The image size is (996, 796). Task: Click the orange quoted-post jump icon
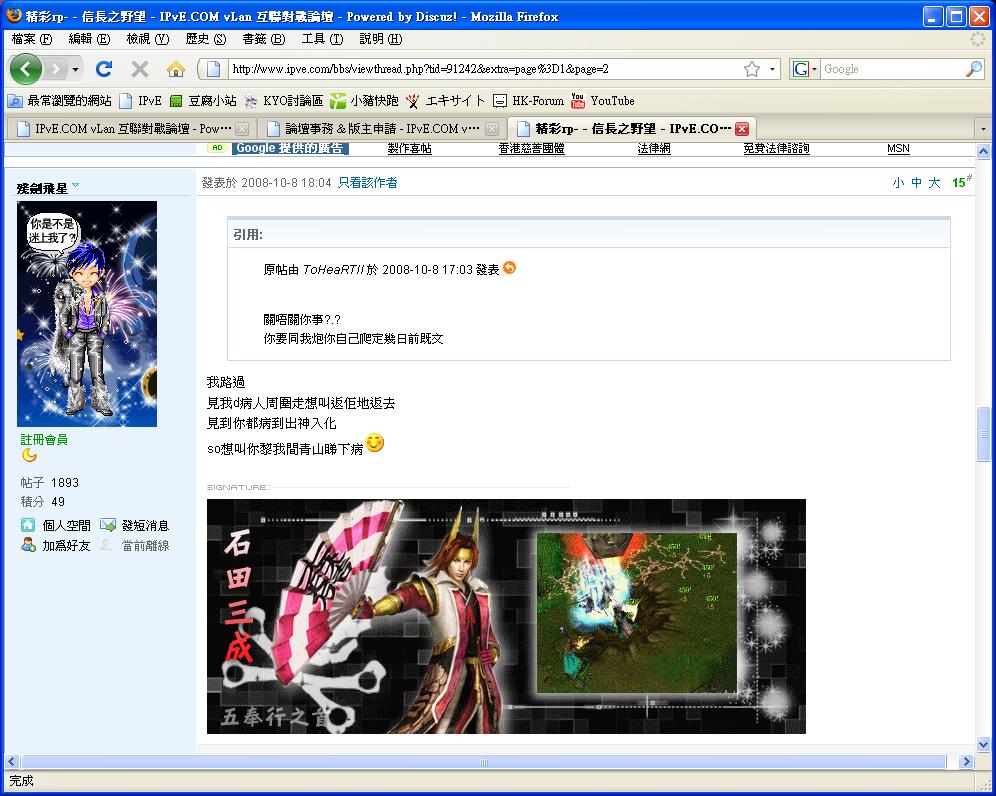point(509,268)
